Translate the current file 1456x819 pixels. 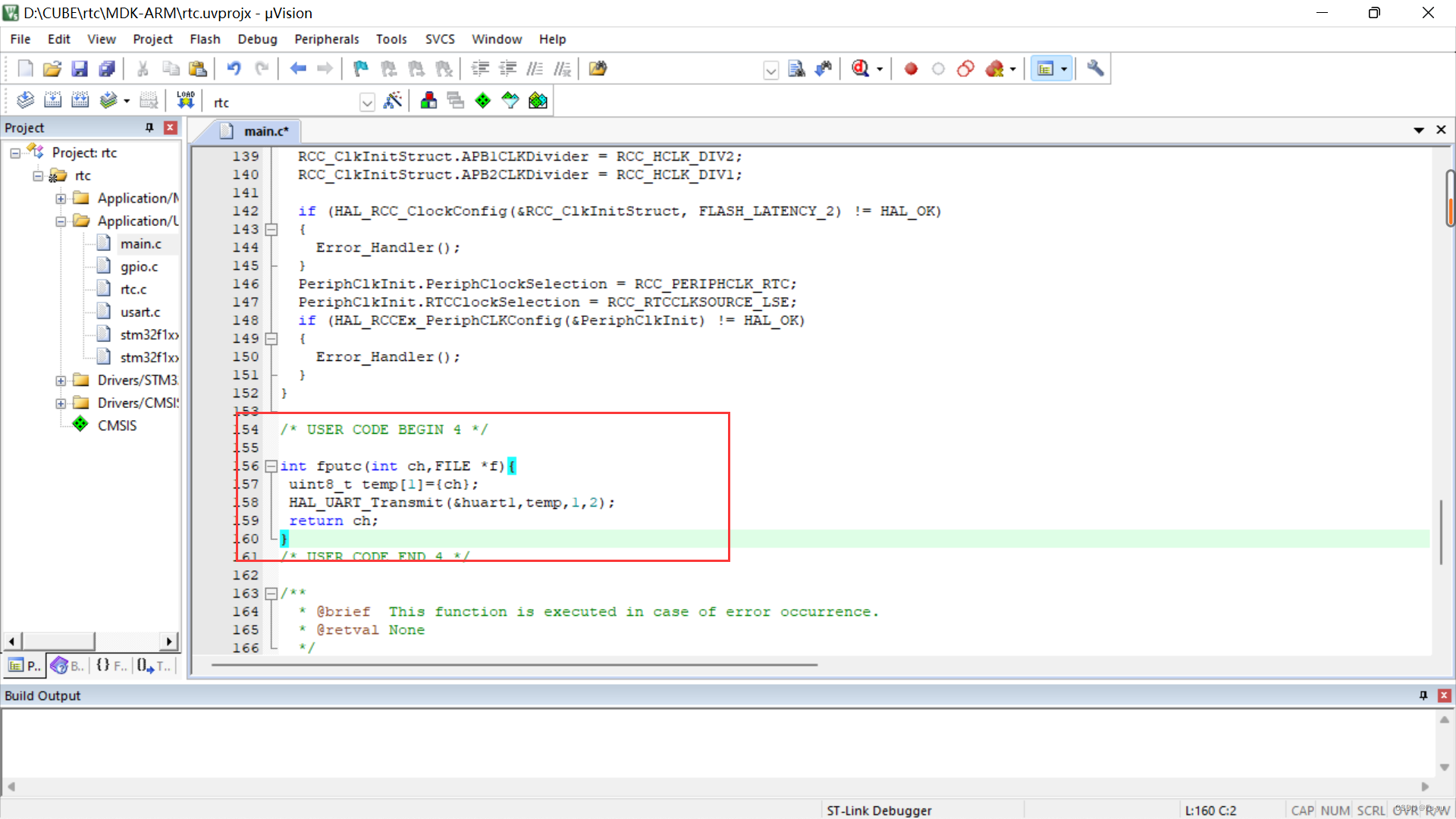pos(25,101)
